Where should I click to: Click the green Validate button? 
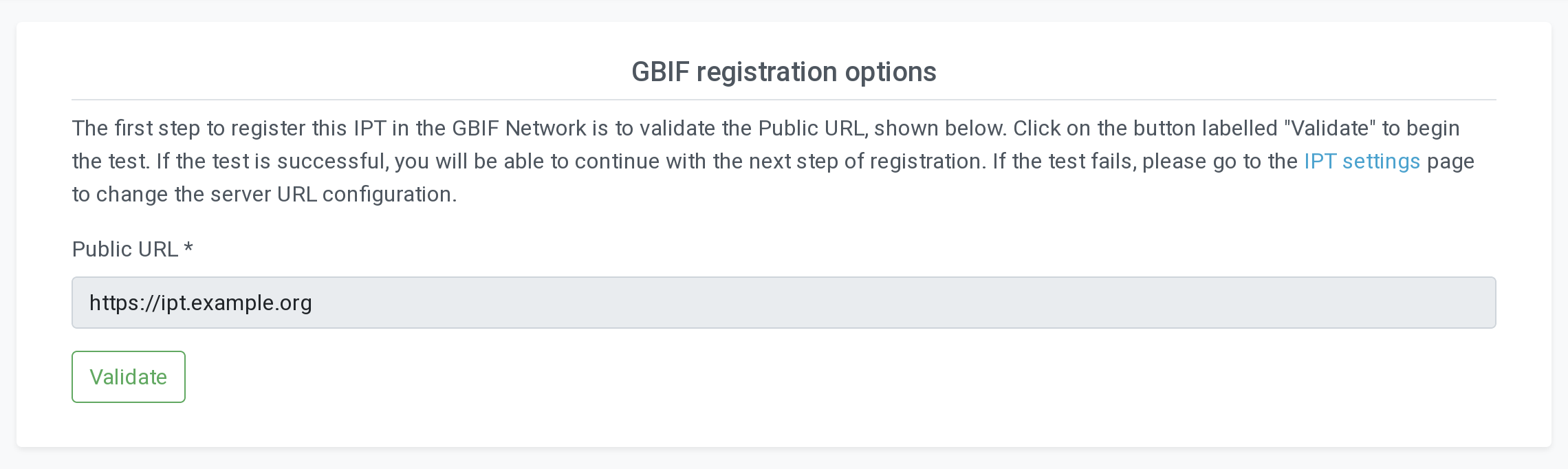(129, 377)
